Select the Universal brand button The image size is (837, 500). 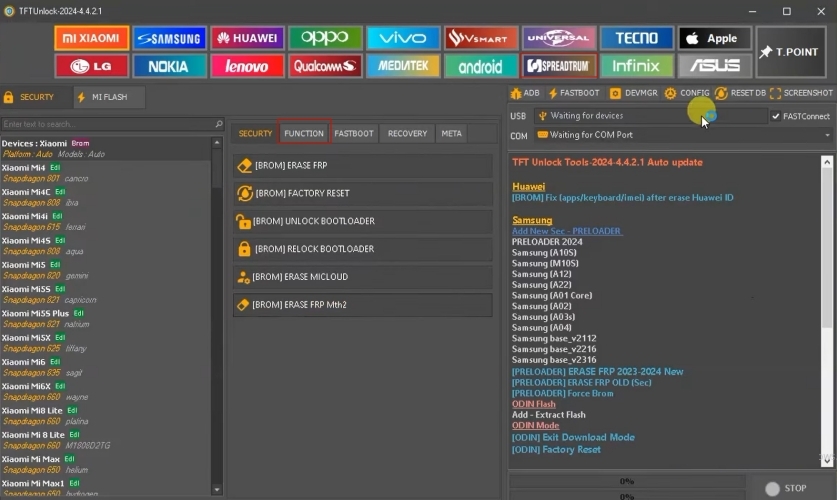[558, 38]
